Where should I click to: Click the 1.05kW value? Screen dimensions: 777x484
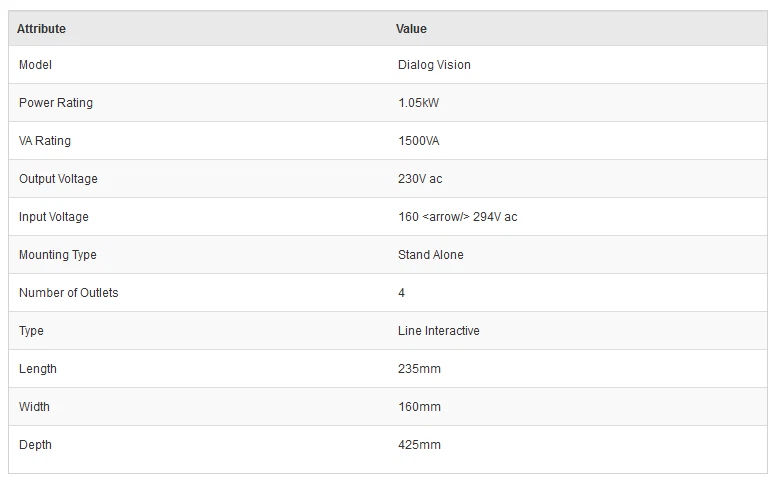click(x=419, y=103)
